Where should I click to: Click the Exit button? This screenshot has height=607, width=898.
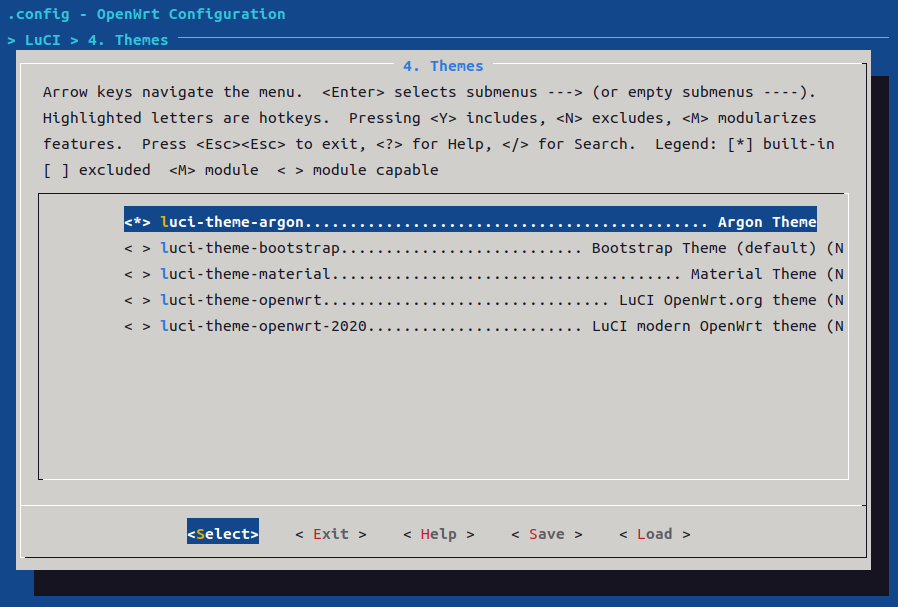(x=330, y=534)
